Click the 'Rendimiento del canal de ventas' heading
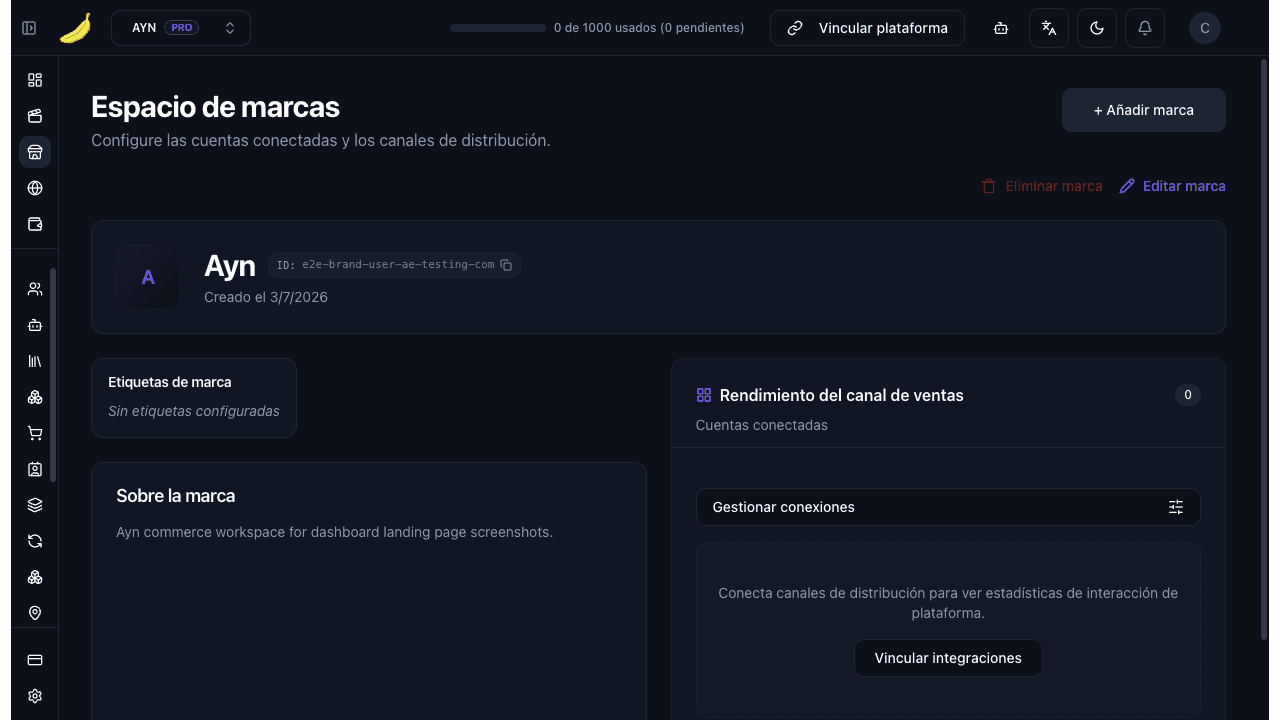The image size is (1280, 720). [x=842, y=395]
